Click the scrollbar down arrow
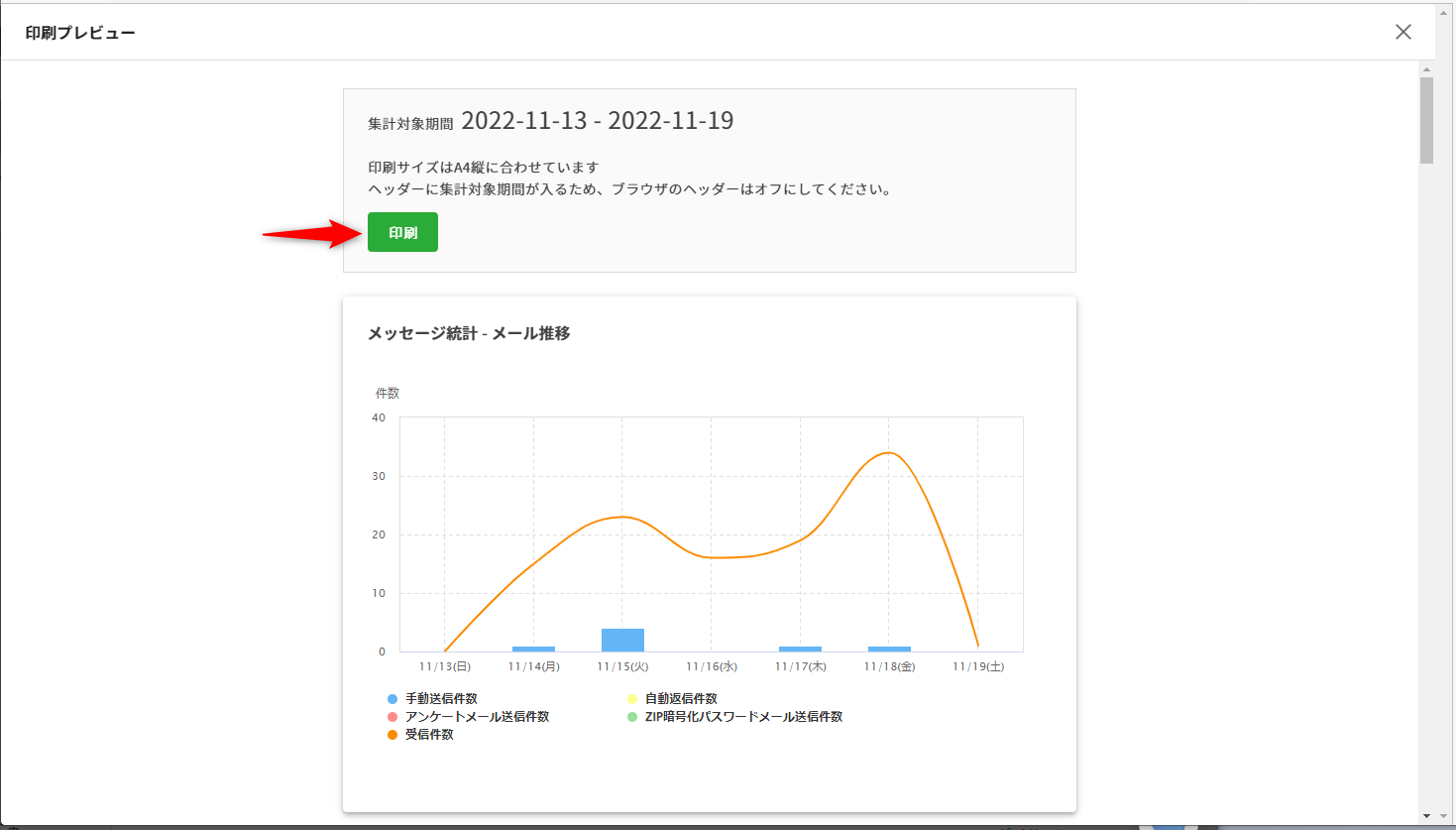Screen dimensions: 1456x830 [x=1426, y=816]
